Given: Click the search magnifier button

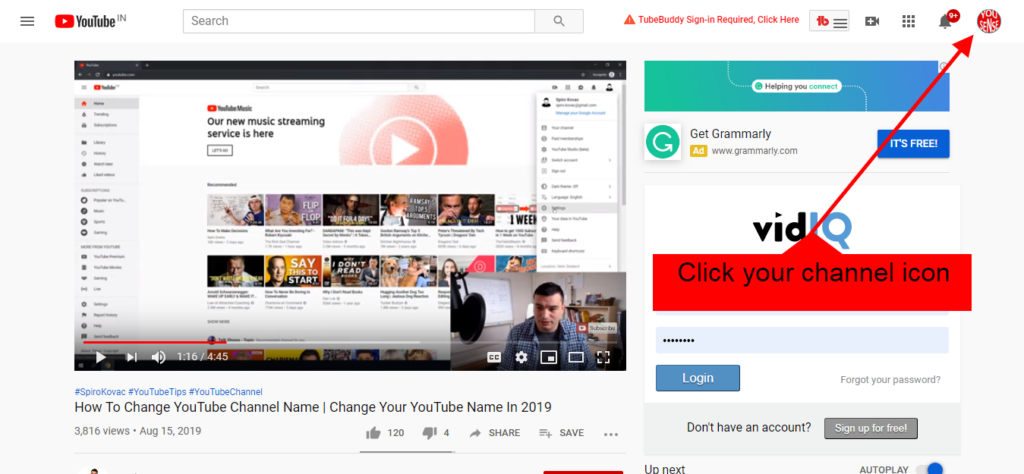Looking at the screenshot, I should coord(558,21).
